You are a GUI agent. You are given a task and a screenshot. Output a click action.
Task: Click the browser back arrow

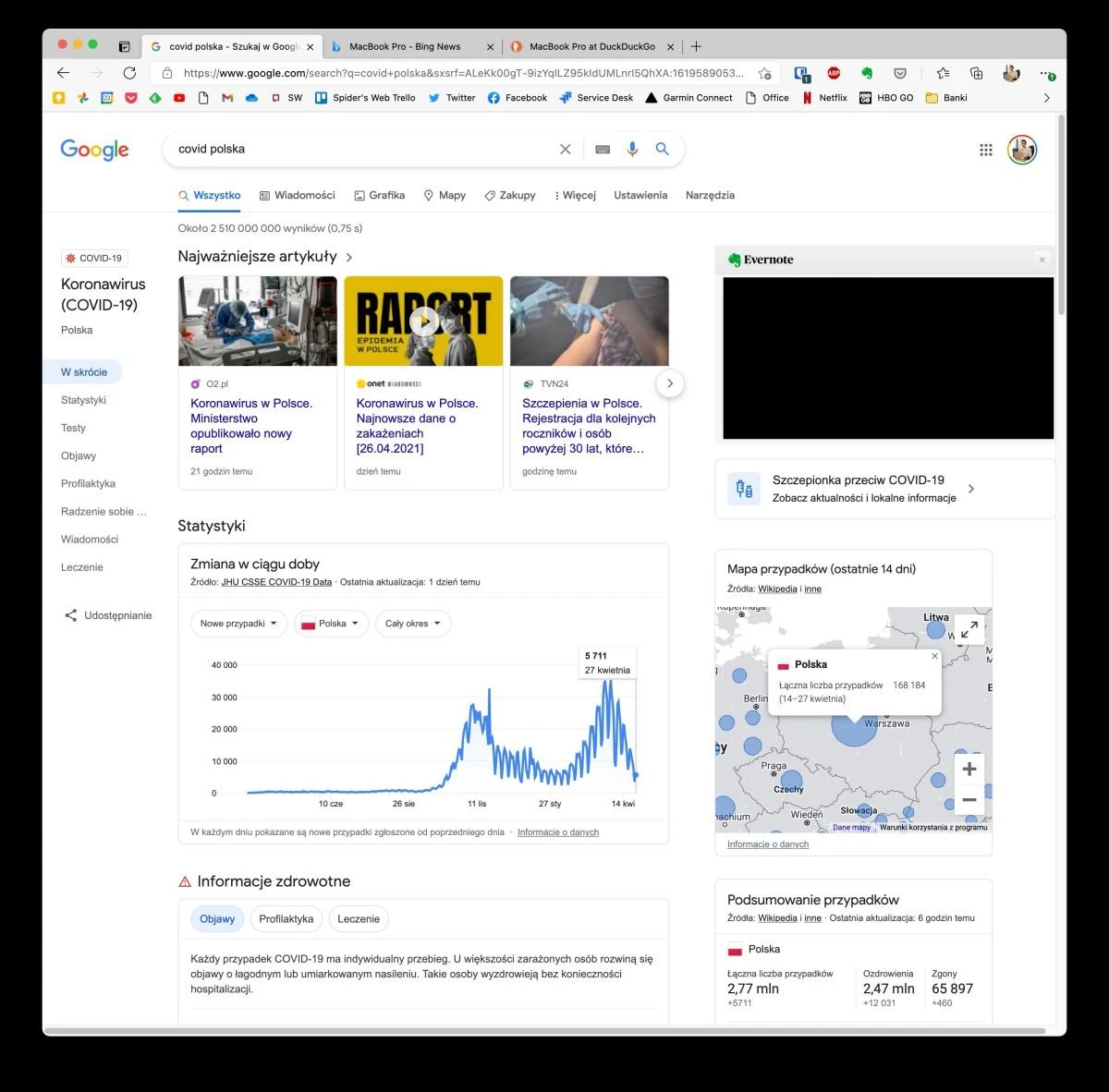coord(63,73)
